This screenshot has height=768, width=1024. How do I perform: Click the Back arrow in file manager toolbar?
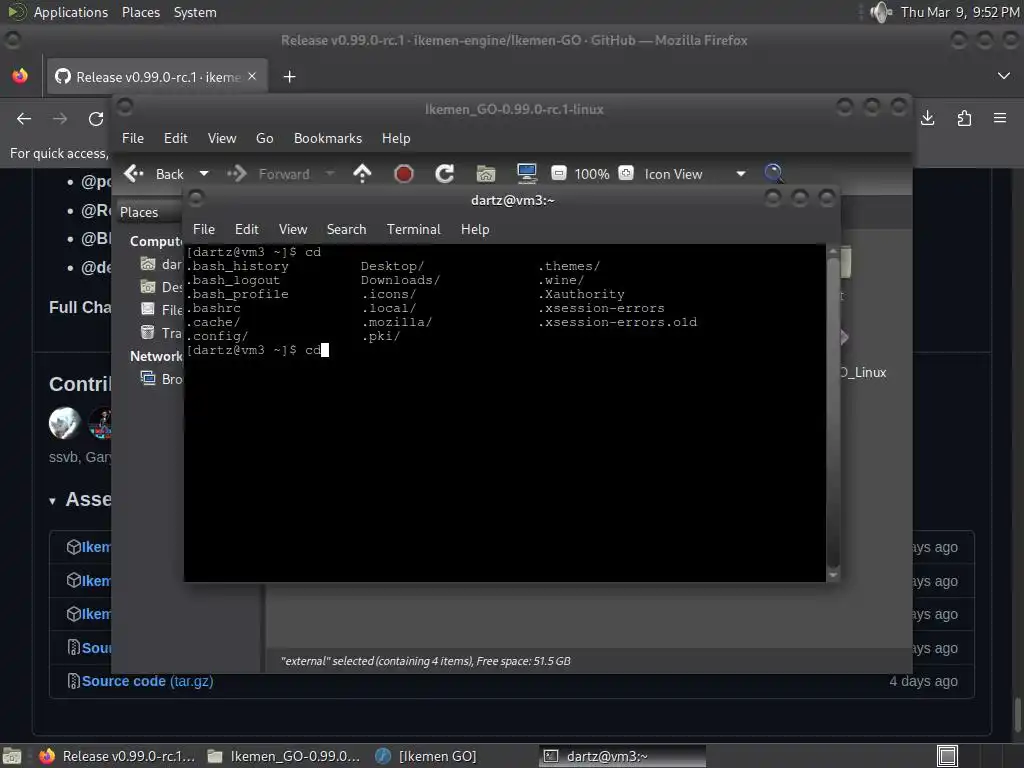tap(134, 174)
